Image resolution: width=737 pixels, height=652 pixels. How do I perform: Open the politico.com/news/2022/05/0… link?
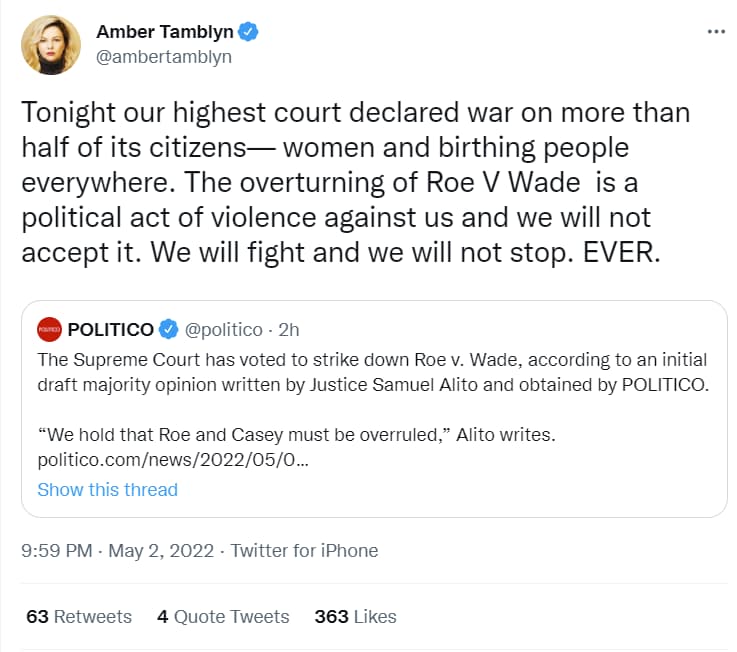click(x=173, y=459)
